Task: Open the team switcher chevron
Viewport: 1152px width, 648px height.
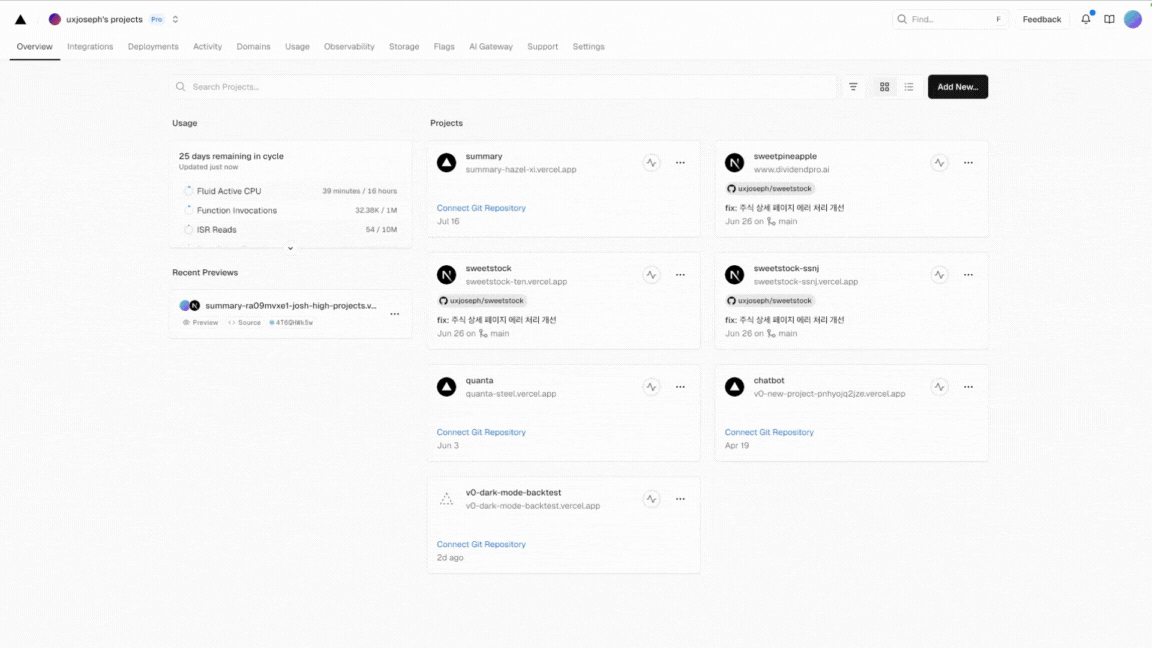Action: [x=176, y=20]
